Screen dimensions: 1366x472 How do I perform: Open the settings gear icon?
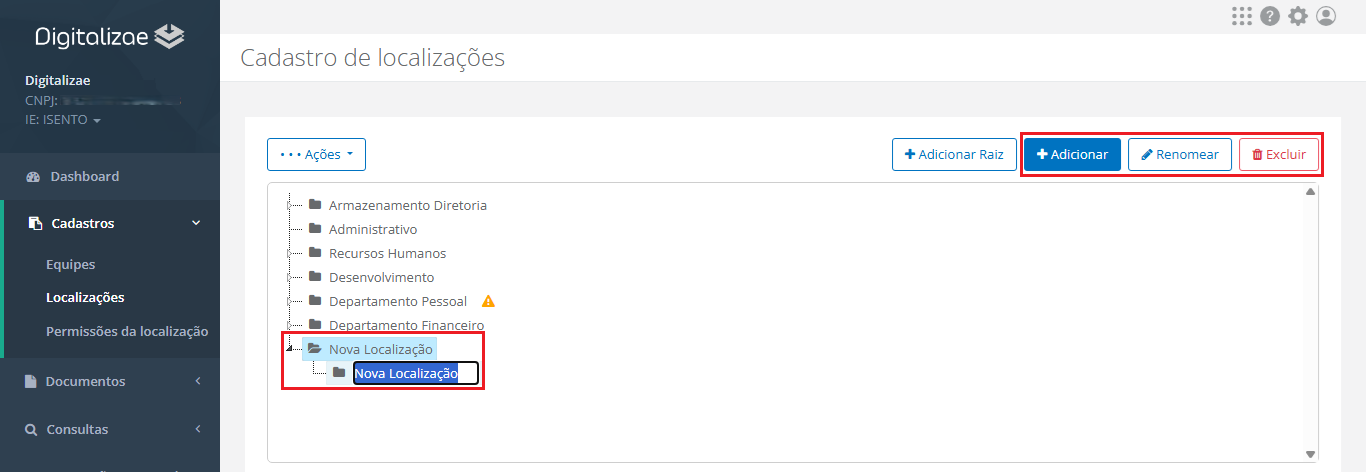(x=1298, y=16)
